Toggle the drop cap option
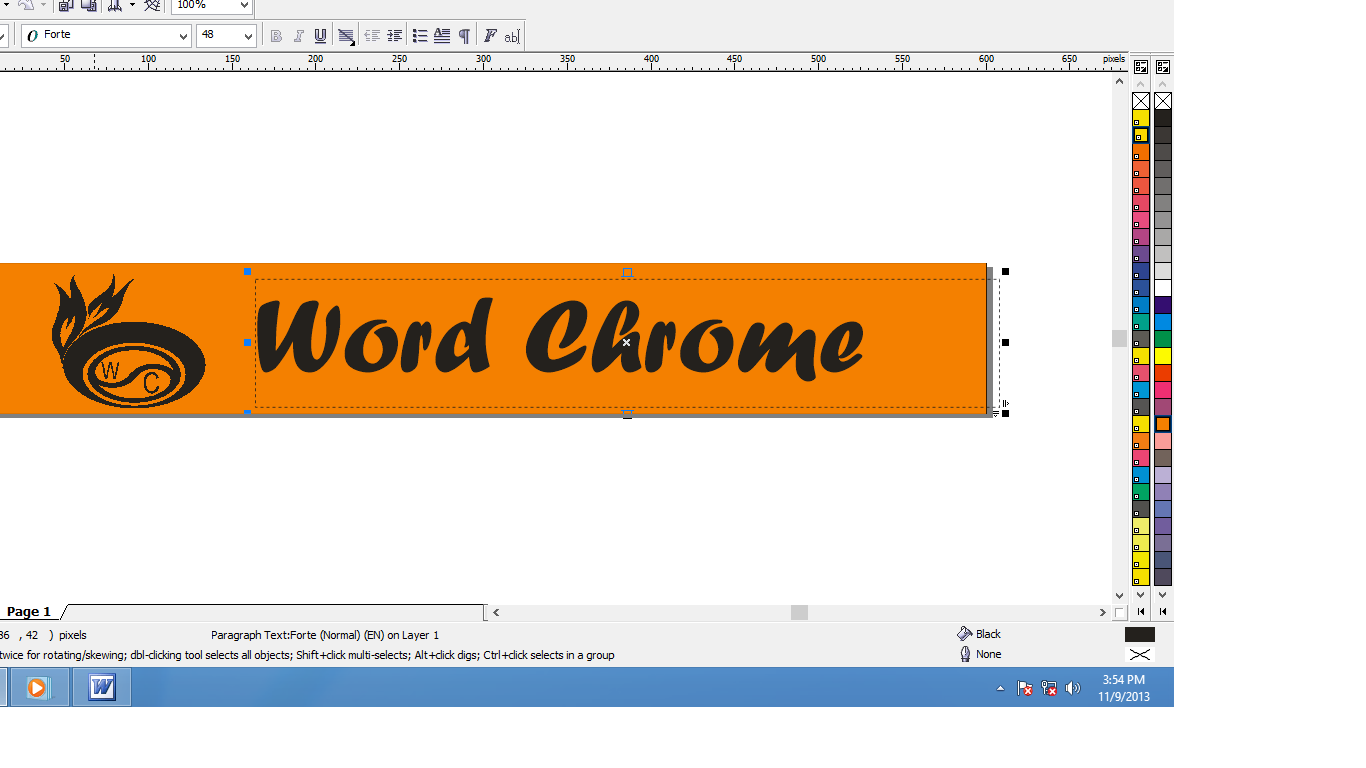This screenshot has width=1366, height=768. 442,36
